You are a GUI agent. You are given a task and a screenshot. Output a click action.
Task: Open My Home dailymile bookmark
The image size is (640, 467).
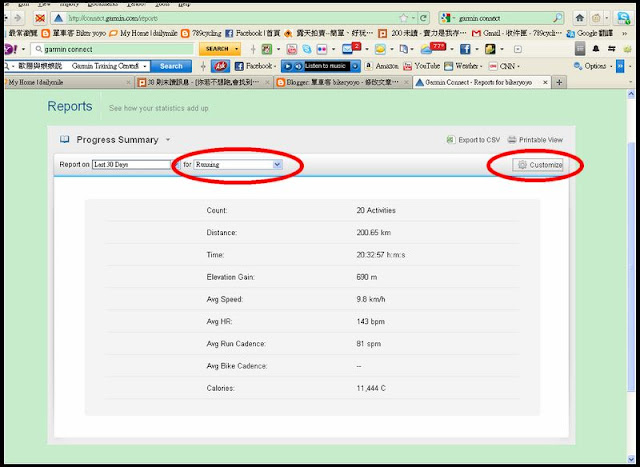[x=144, y=33]
